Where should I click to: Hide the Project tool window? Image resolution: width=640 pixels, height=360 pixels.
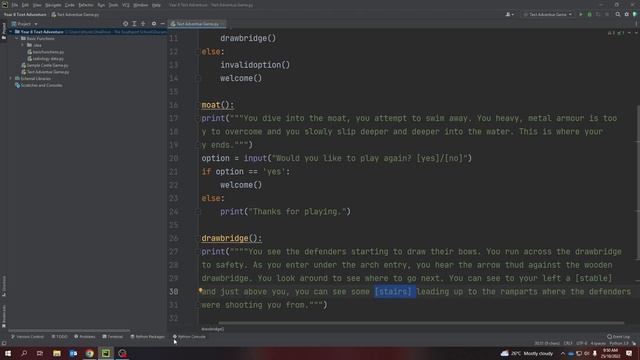(x=162, y=24)
